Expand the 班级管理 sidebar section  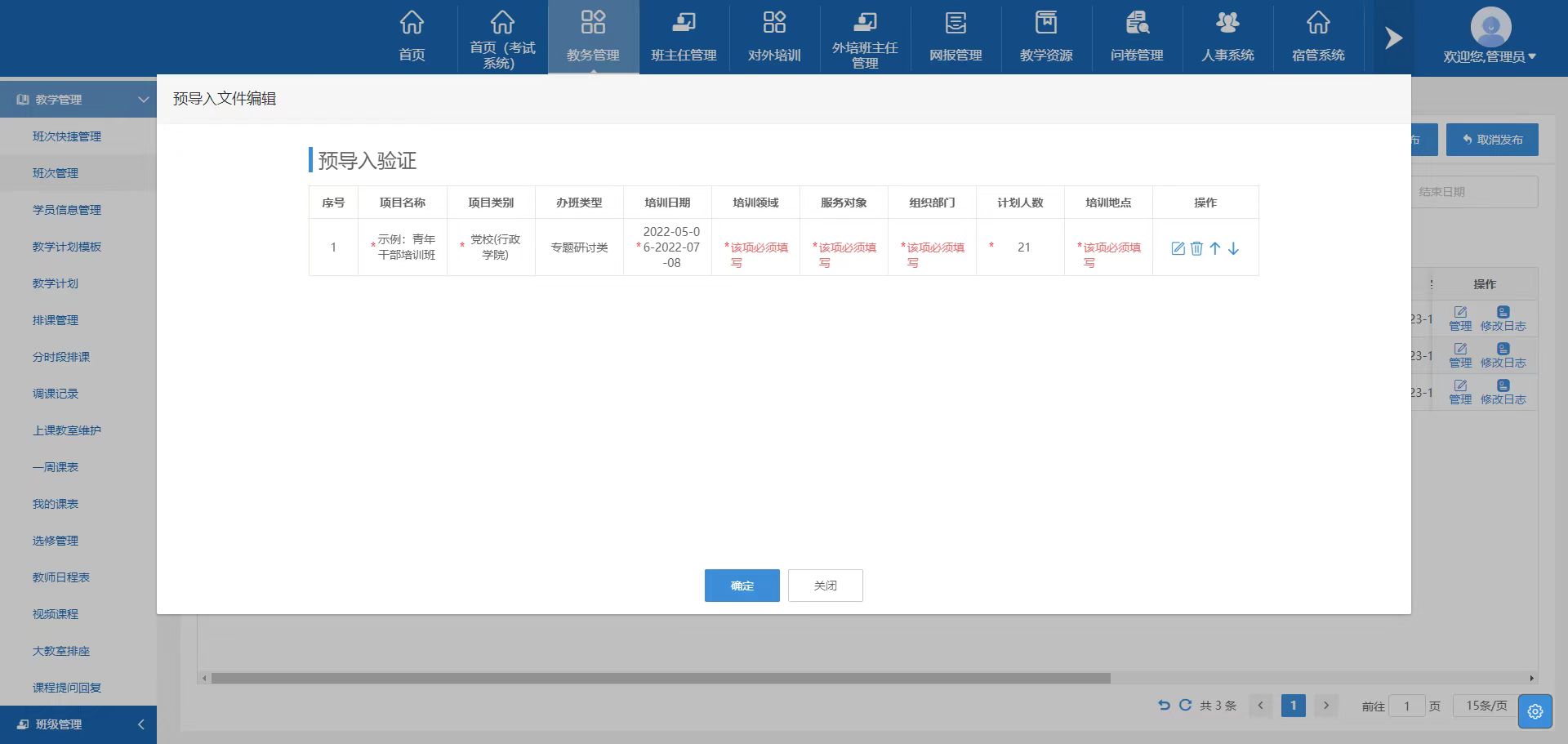[x=78, y=724]
